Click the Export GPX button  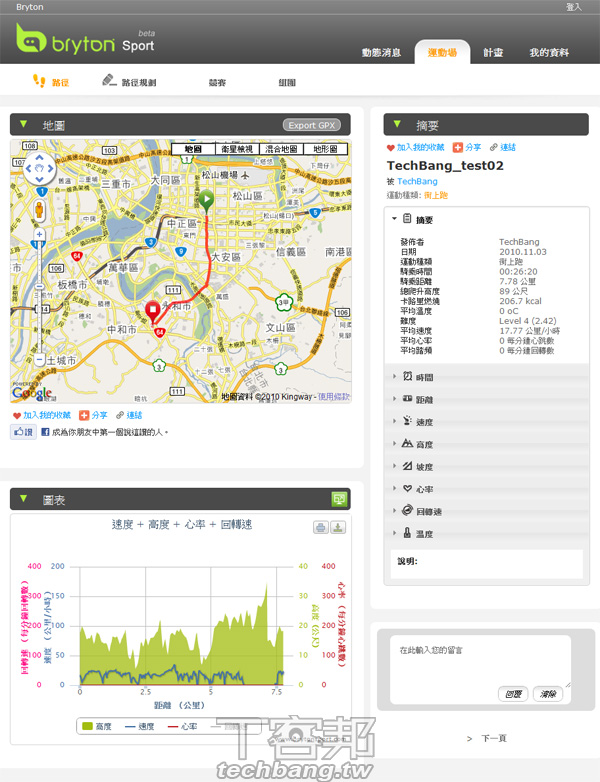click(x=312, y=126)
